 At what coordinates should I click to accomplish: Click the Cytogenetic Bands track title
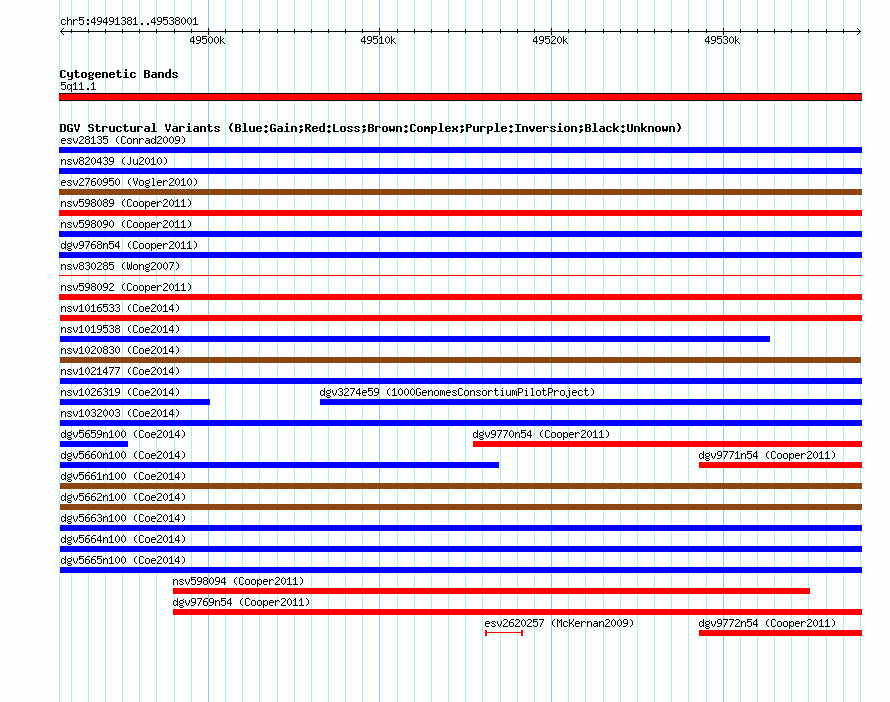[119, 74]
